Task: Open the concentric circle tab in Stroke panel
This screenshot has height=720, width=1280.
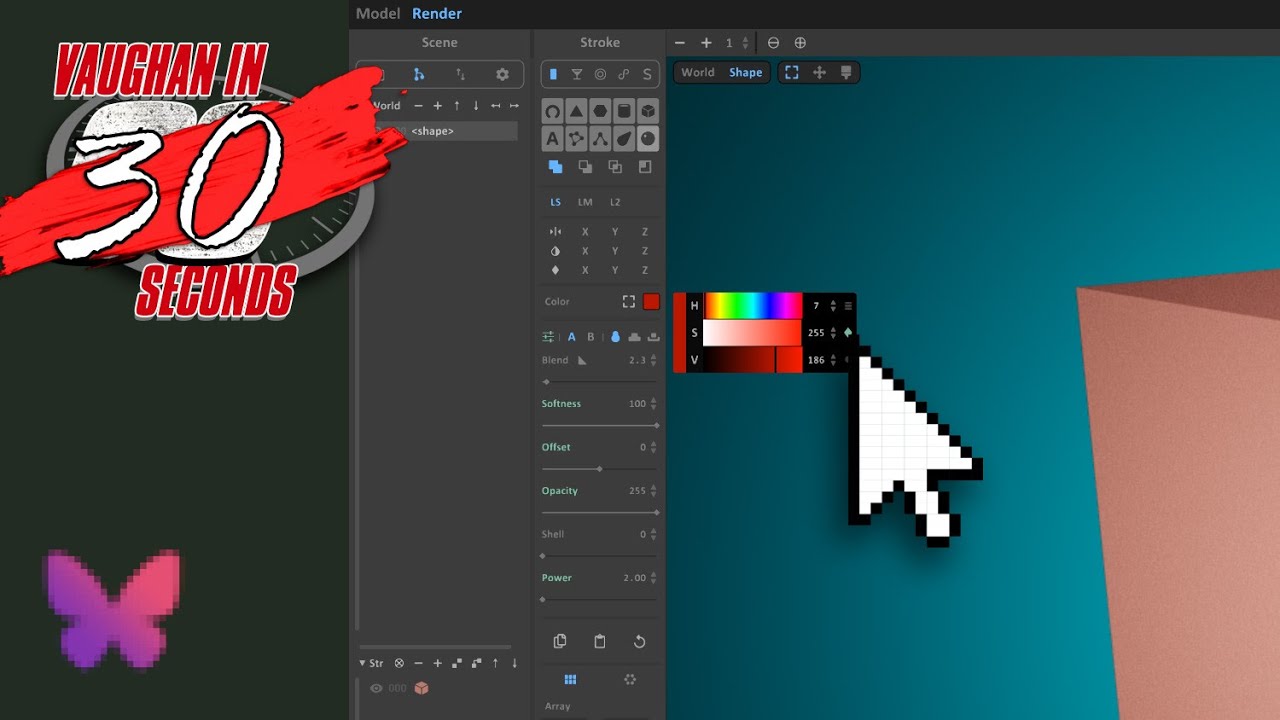Action: point(600,74)
